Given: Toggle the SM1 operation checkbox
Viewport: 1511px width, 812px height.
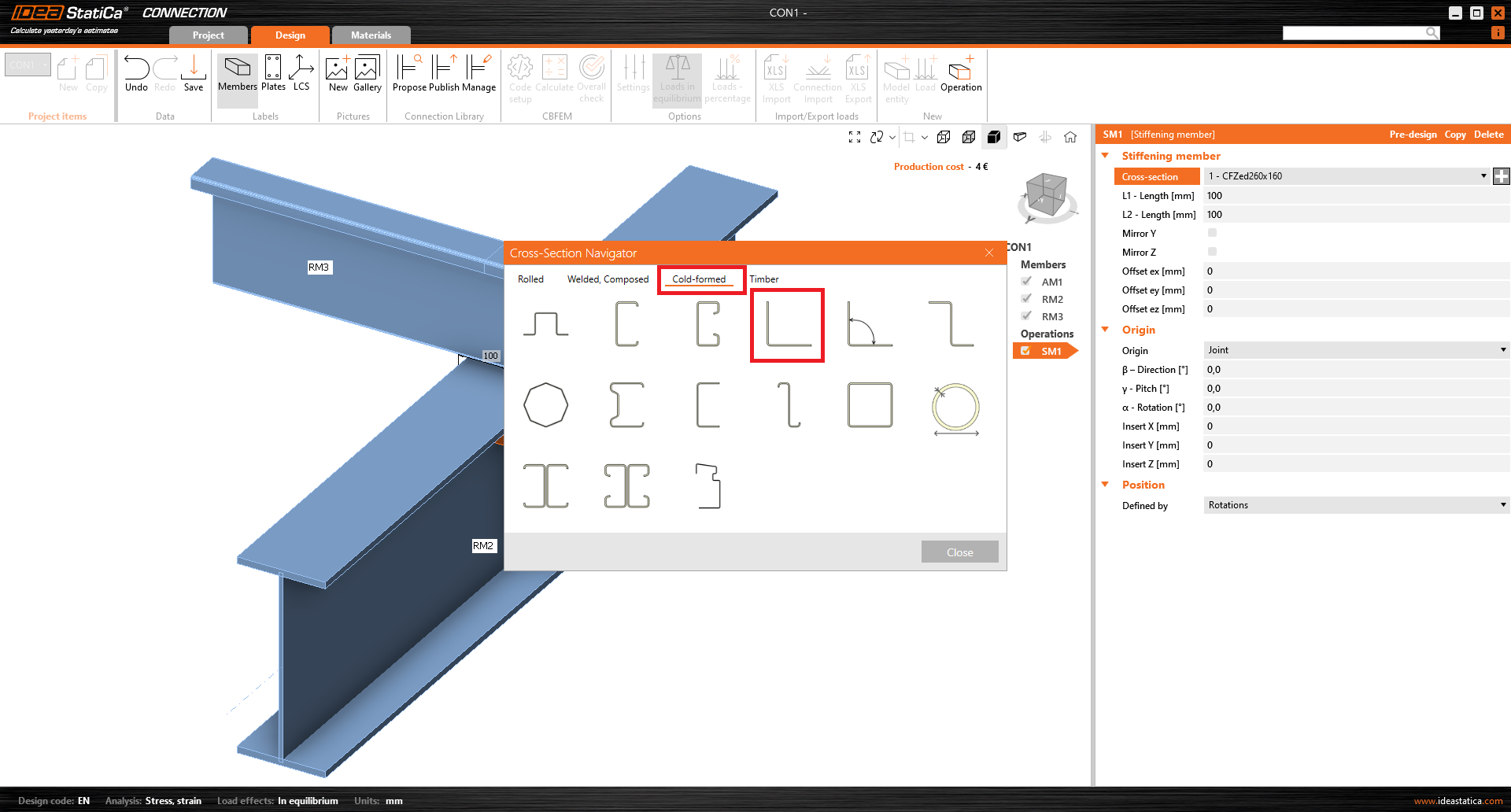Looking at the screenshot, I should (1025, 351).
